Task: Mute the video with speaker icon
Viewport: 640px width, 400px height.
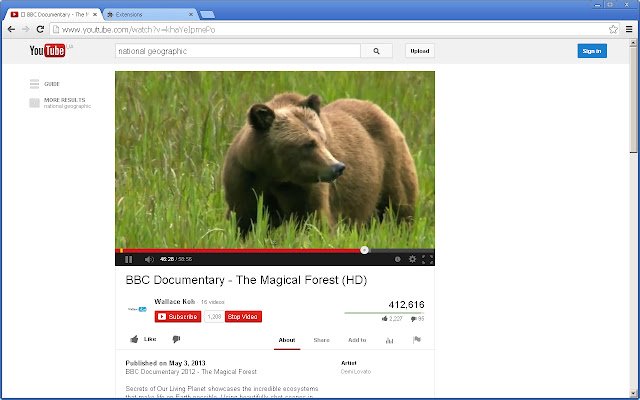Action: pyautogui.click(x=149, y=259)
